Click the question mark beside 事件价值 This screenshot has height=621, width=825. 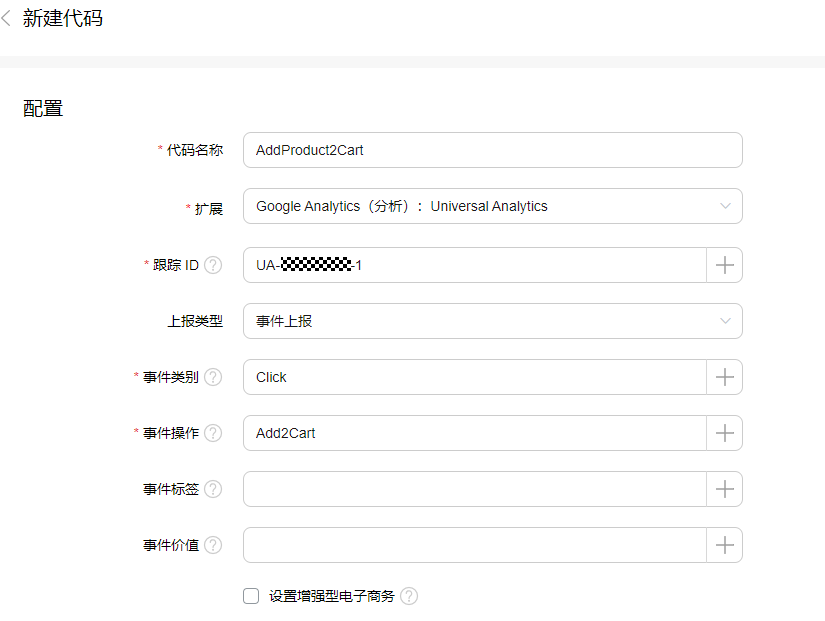(x=213, y=545)
